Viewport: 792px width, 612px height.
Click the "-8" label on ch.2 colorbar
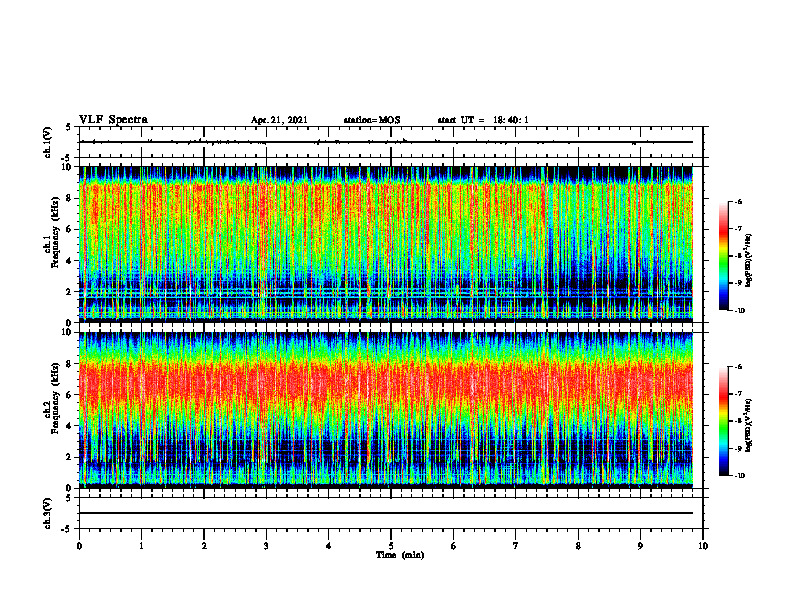tap(737, 421)
